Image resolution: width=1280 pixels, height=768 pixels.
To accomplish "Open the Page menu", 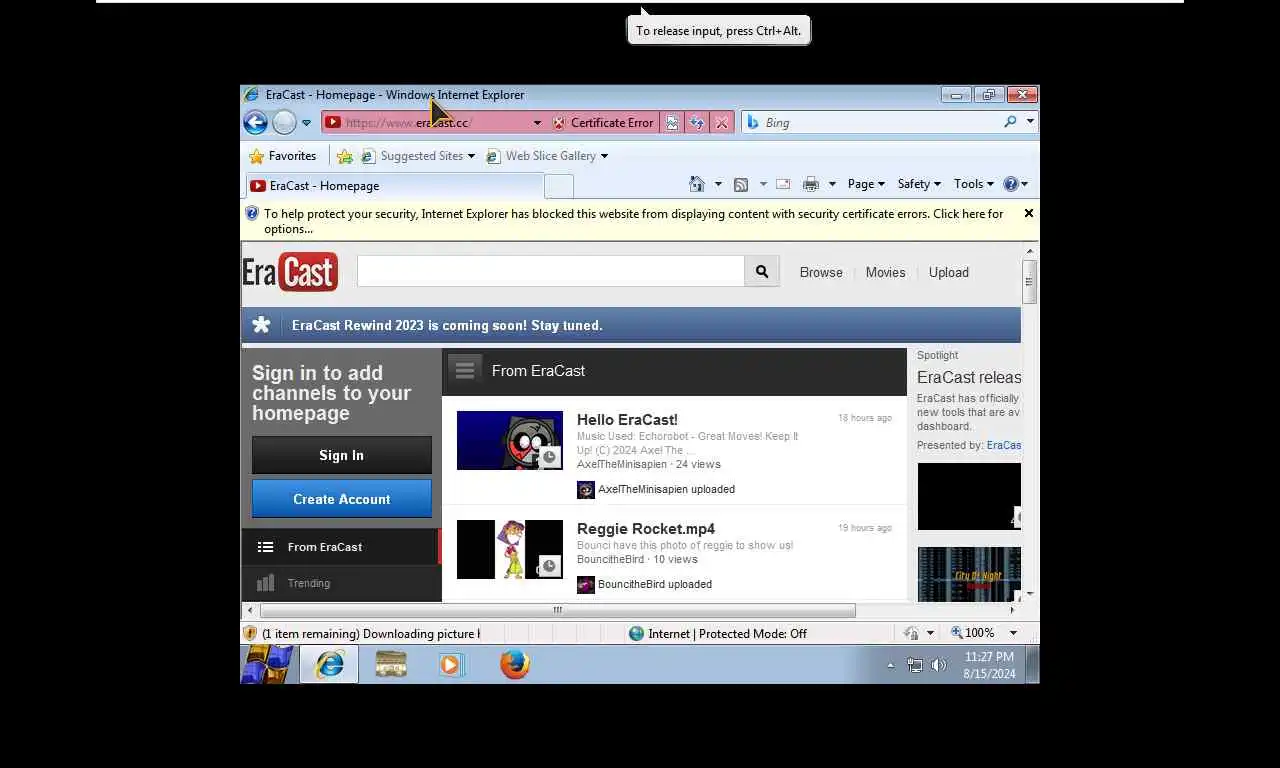I will coord(866,184).
